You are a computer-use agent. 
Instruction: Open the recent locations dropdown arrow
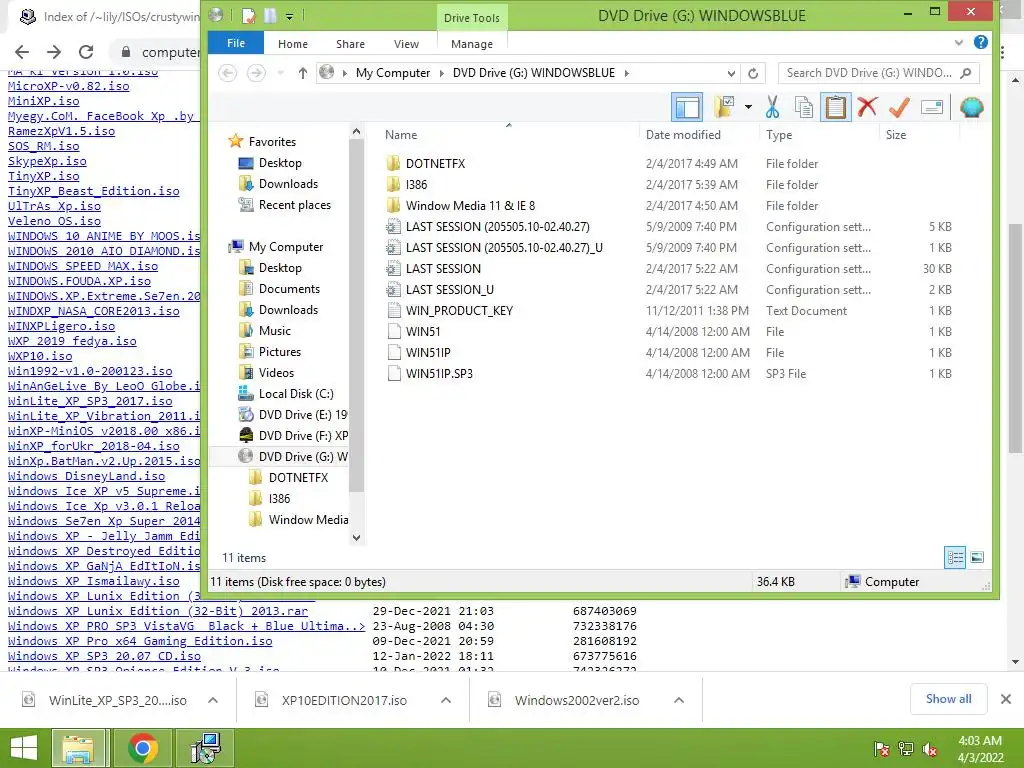[x=281, y=73]
